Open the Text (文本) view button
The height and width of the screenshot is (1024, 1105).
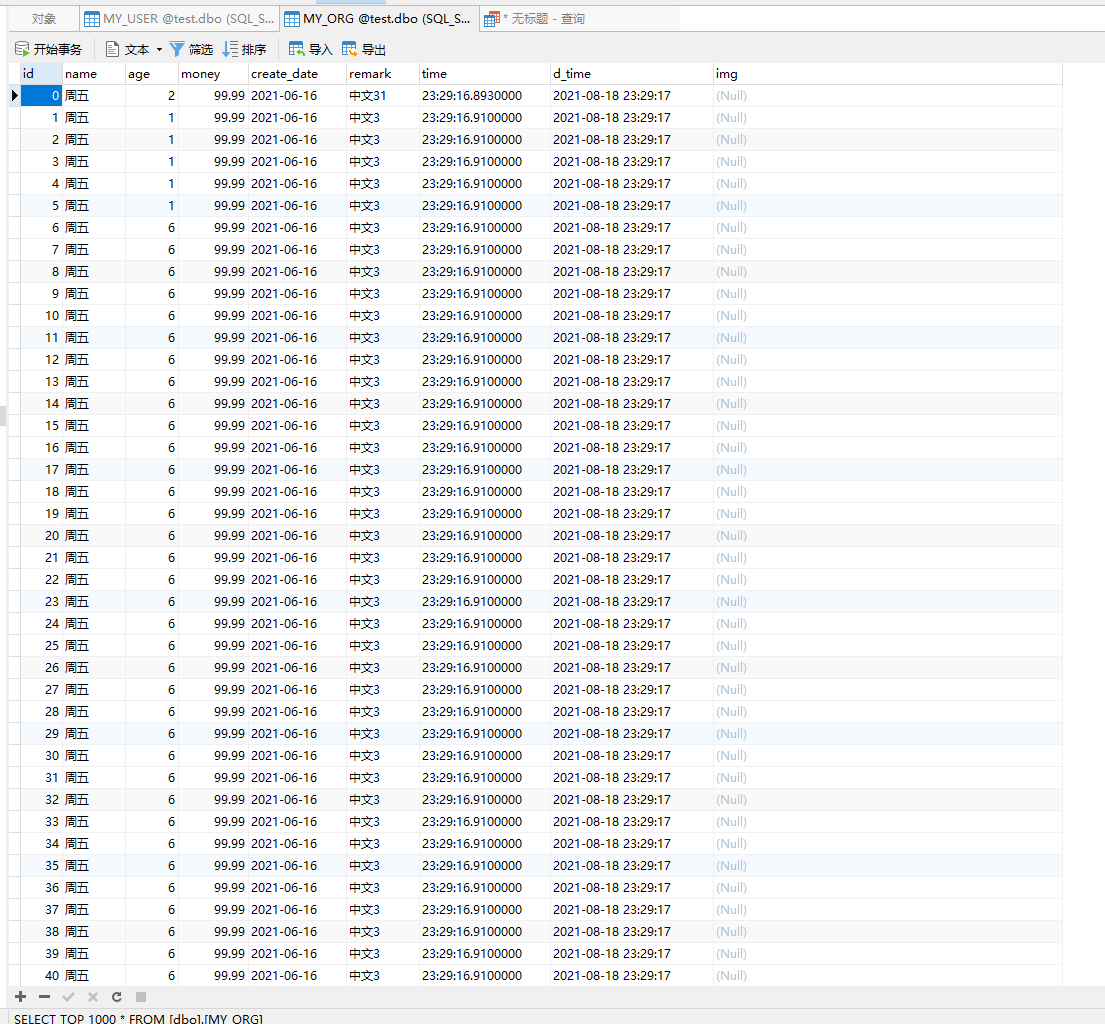[x=127, y=49]
